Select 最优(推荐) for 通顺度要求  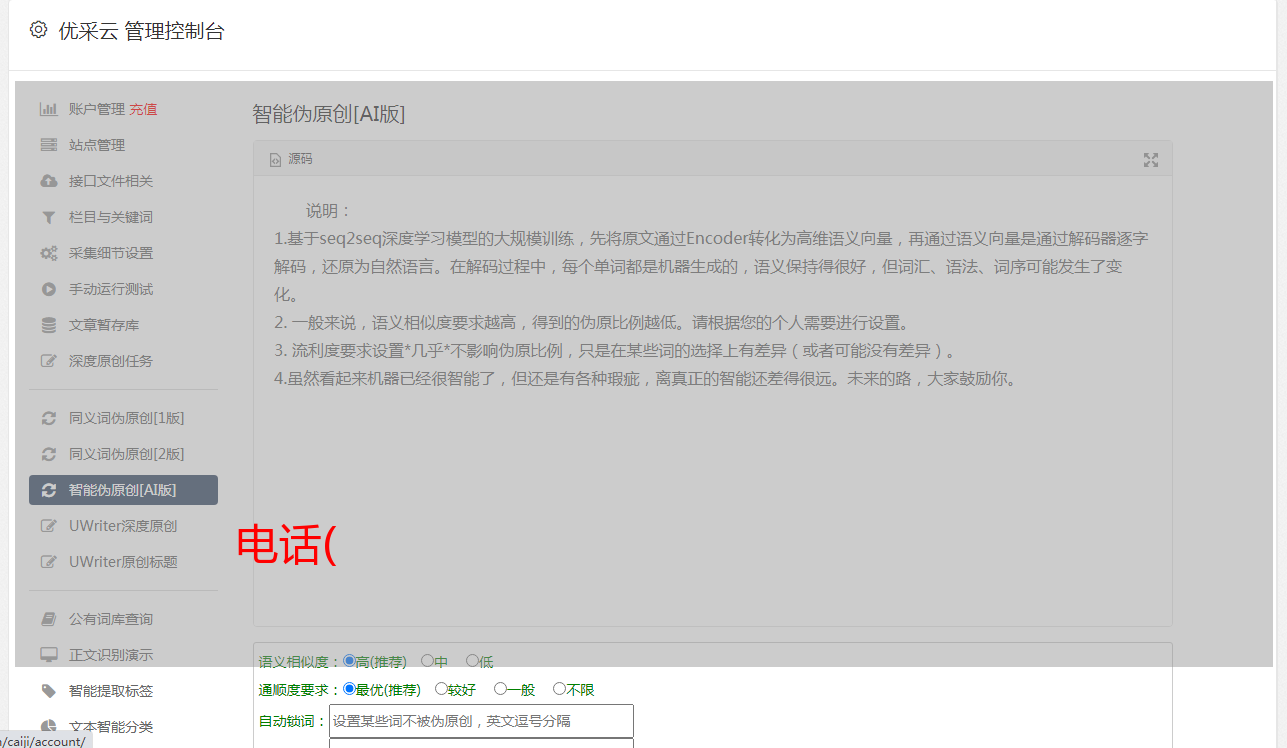(349, 689)
